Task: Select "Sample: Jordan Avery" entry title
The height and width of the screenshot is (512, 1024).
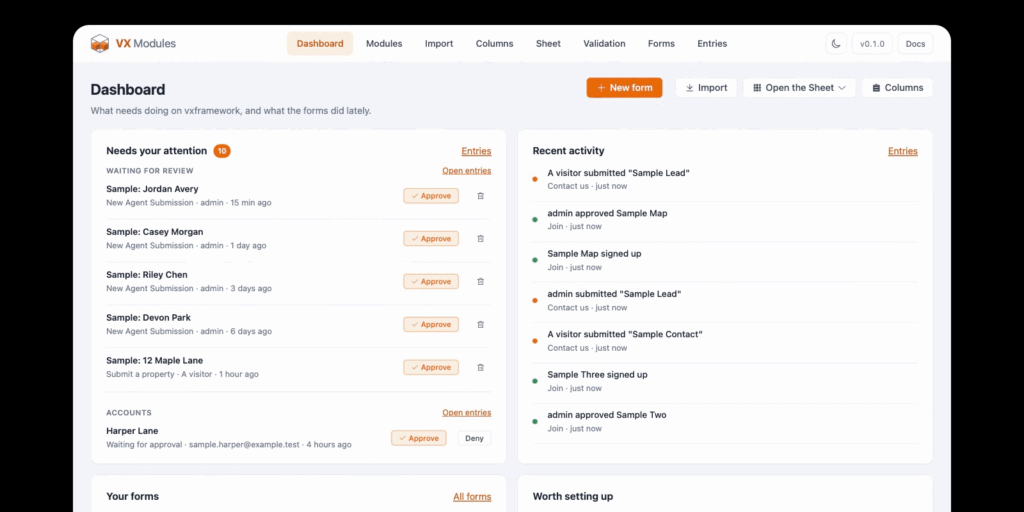Action: [x=152, y=189]
